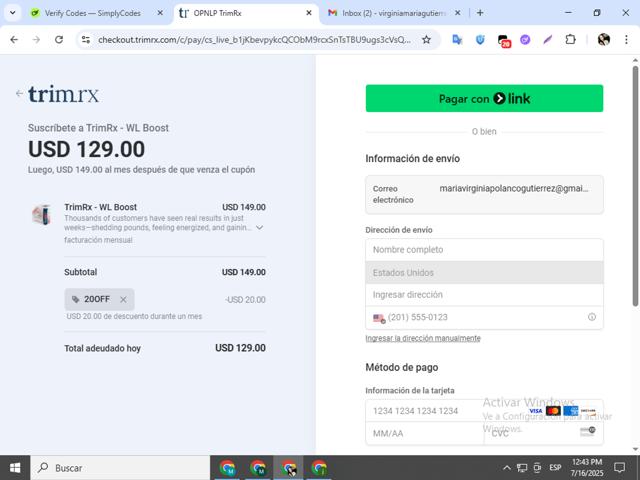Open first Chrome icon in taskbar

pyautogui.click(x=227, y=468)
